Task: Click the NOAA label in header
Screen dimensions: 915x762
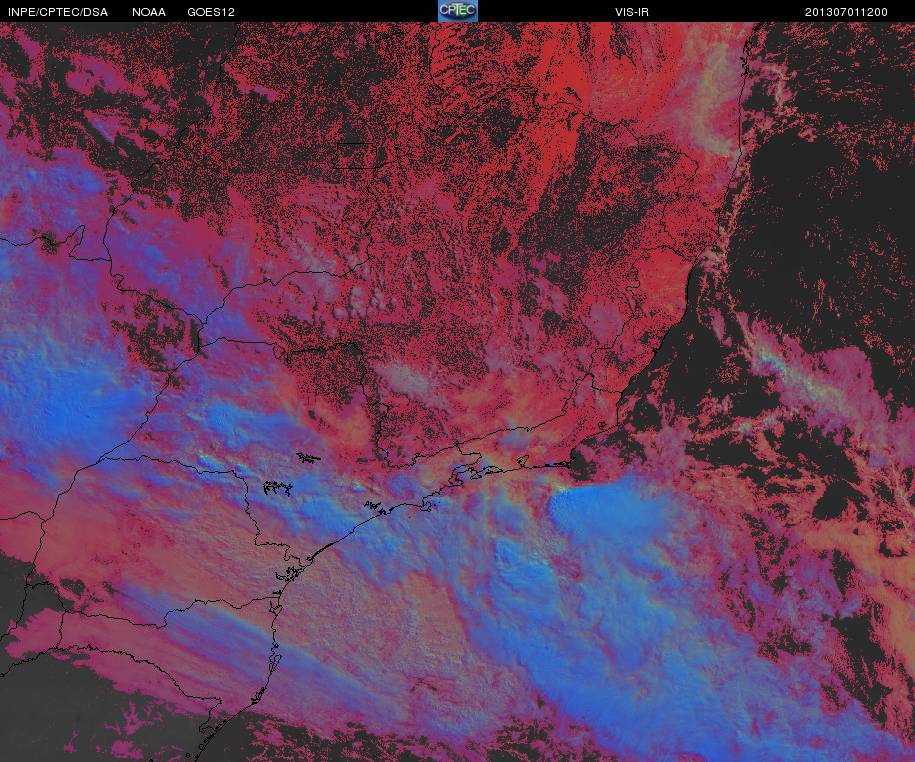Action: click(x=148, y=12)
